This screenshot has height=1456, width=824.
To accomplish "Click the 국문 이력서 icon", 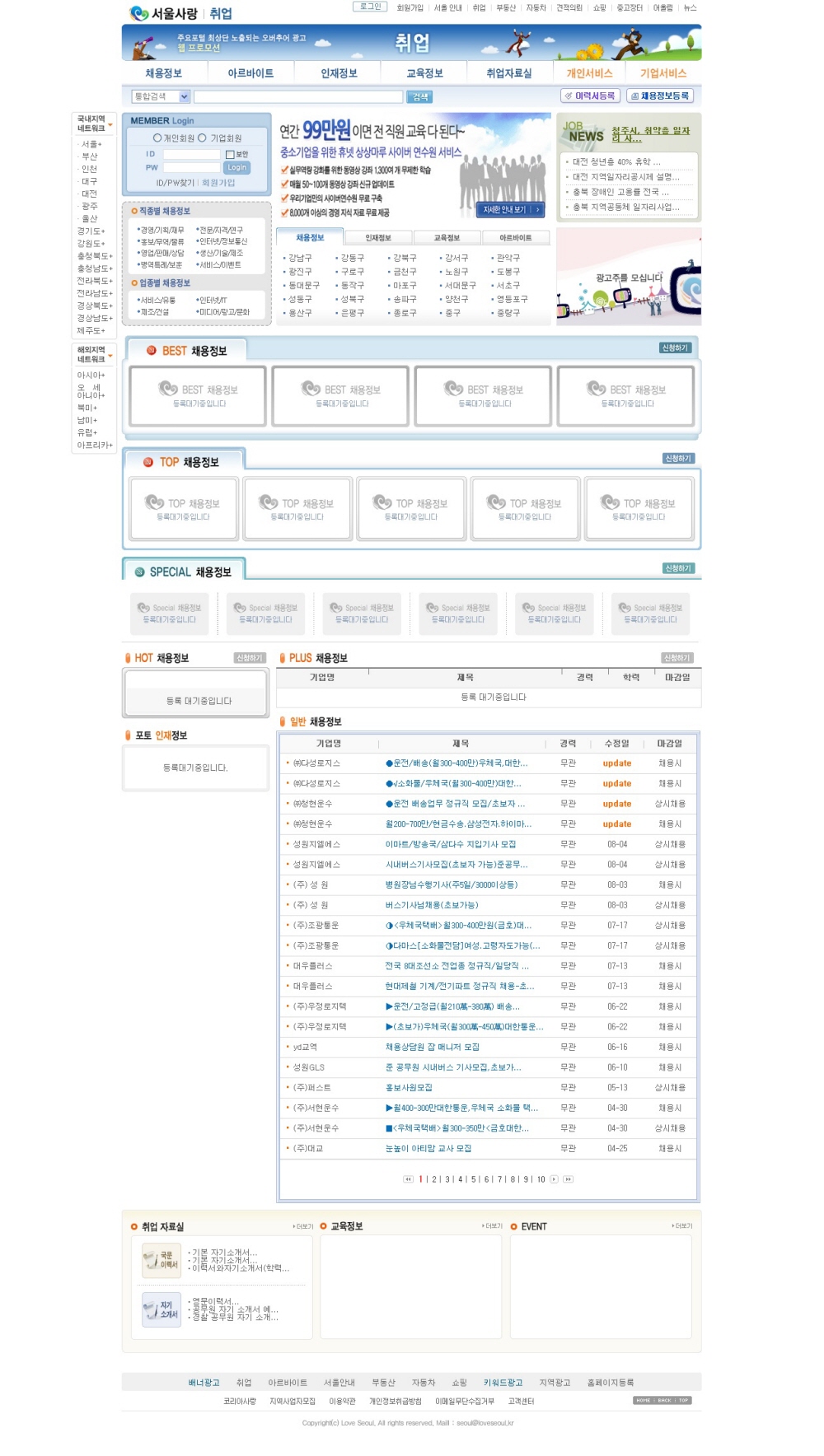I will 161,1260.
